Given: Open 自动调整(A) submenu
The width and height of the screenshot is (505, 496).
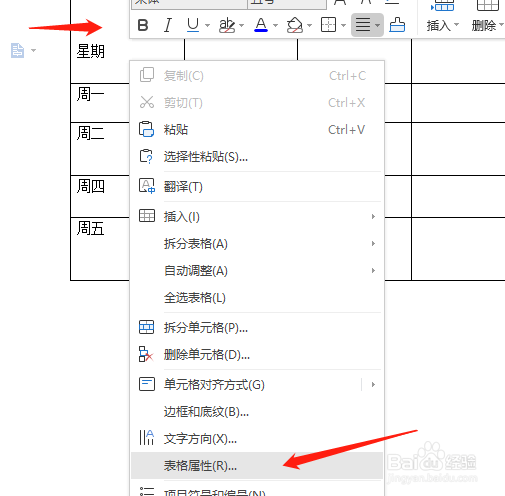Looking at the screenshot, I should (257, 271).
